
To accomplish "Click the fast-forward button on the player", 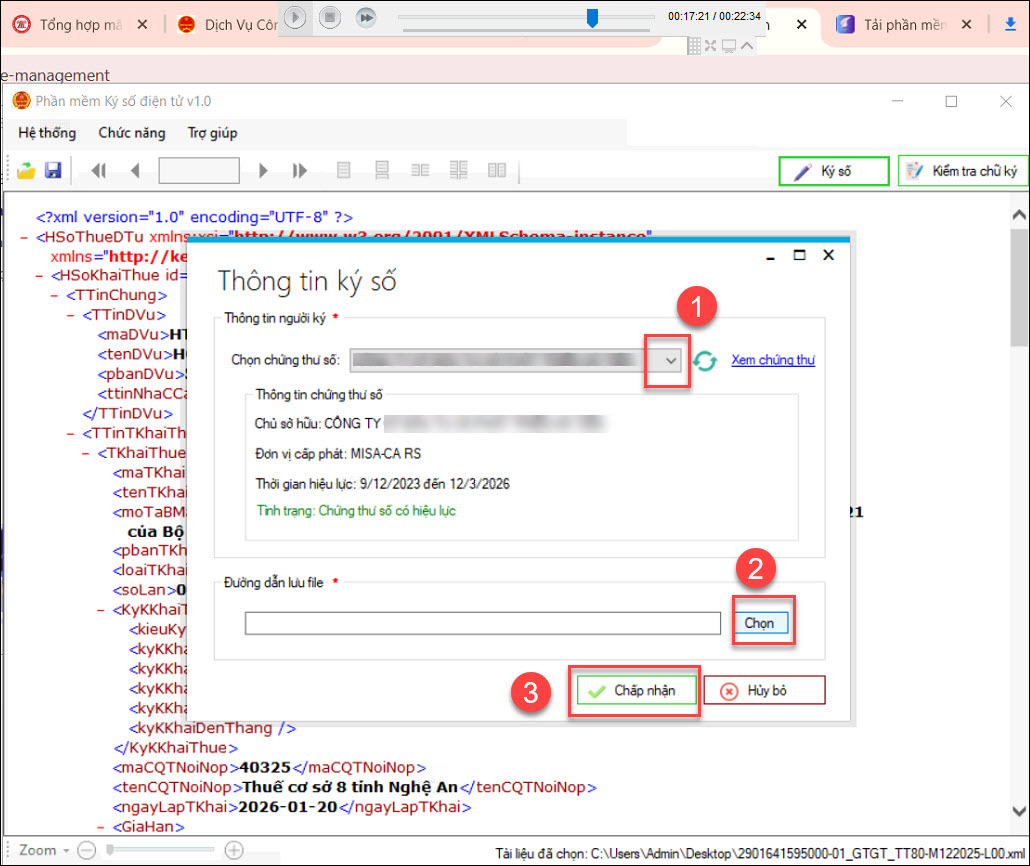I will pos(366,17).
